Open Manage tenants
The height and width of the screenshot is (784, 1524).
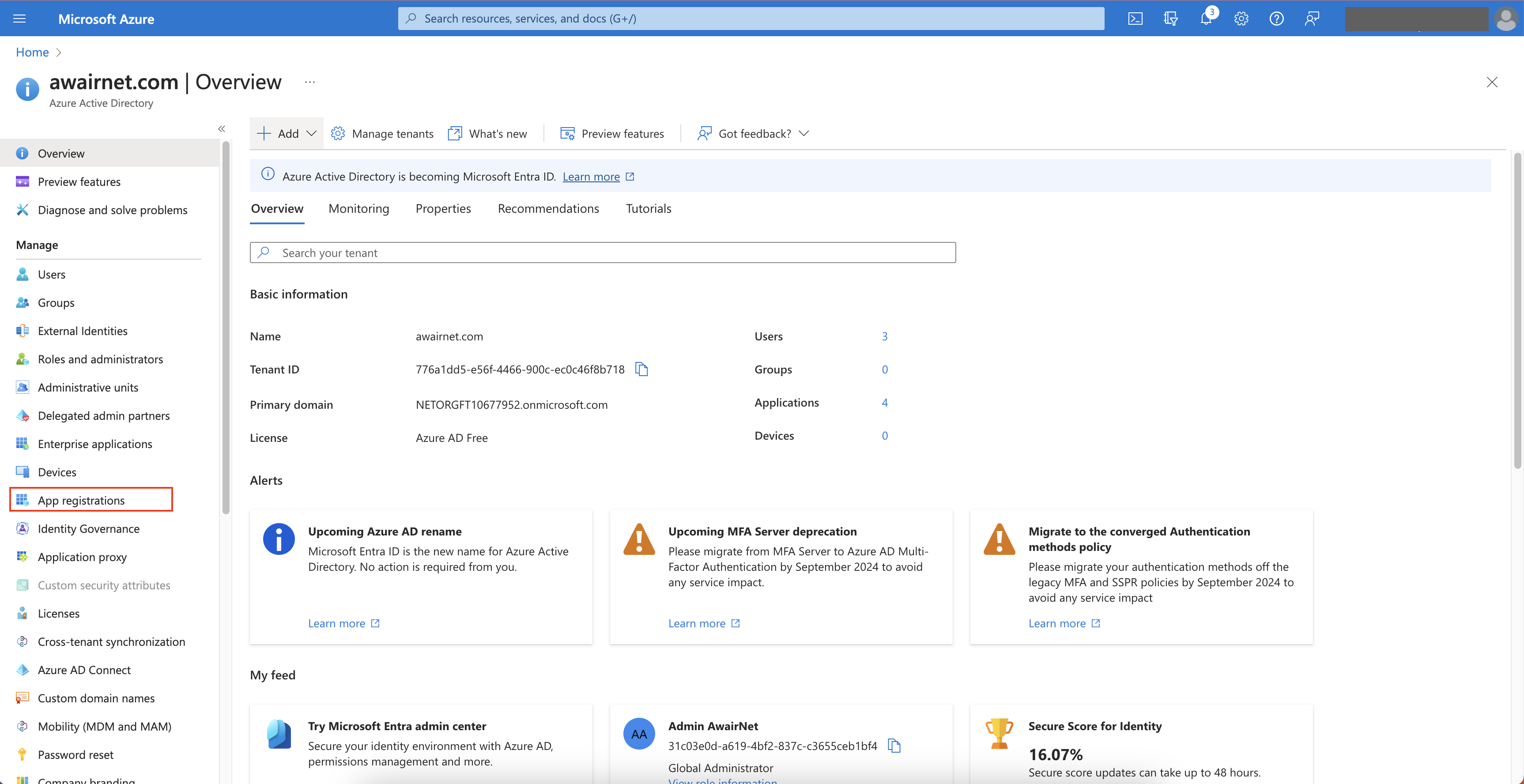[382, 133]
